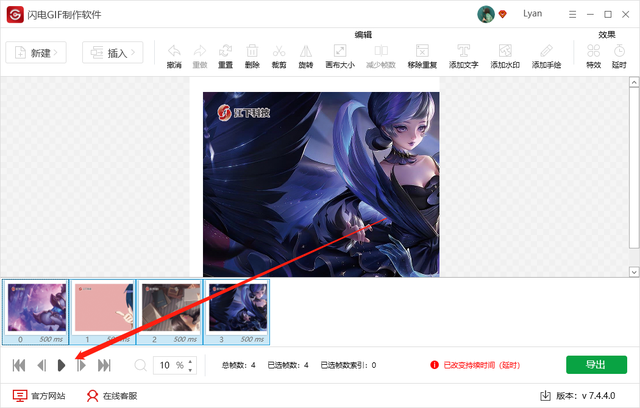640x408 pixels.
Task: Click the Lyan username
Action: click(x=532, y=14)
